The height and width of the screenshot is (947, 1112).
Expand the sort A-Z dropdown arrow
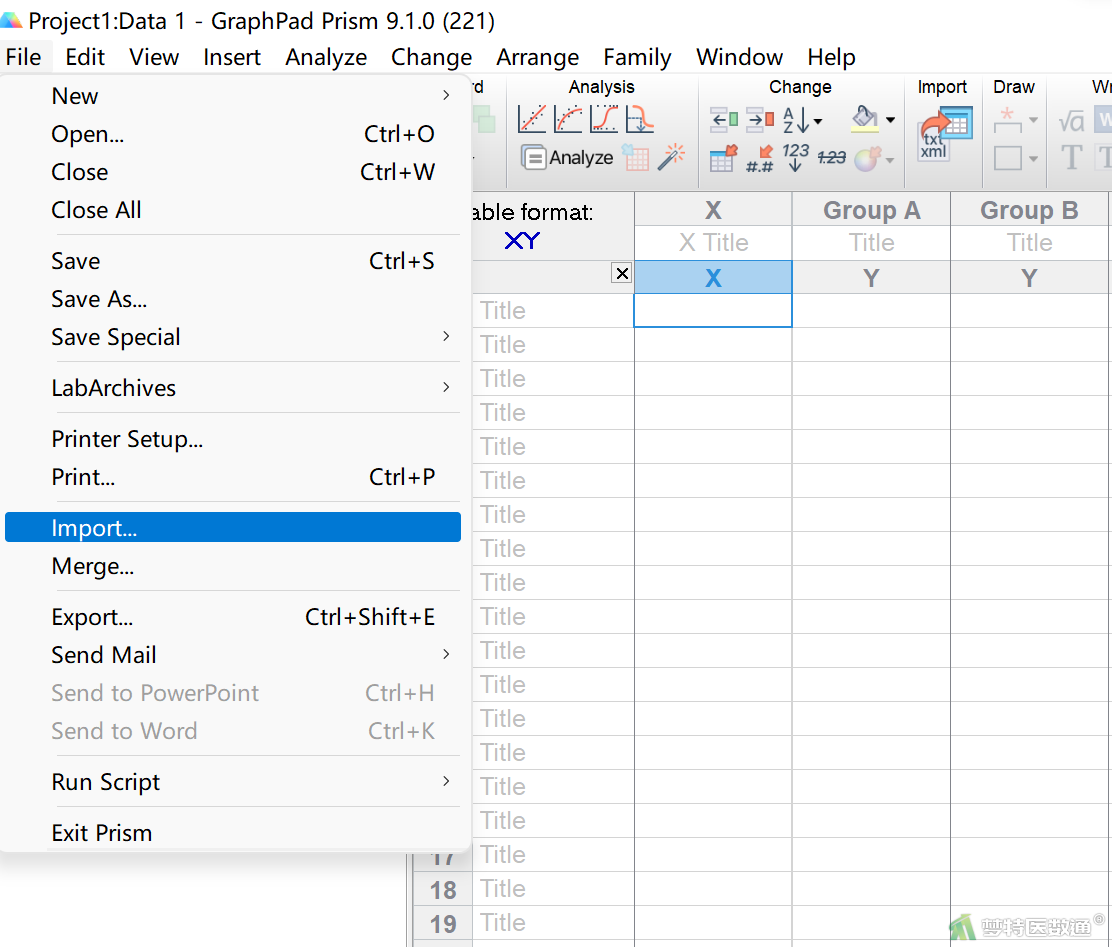click(x=818, y=121)
